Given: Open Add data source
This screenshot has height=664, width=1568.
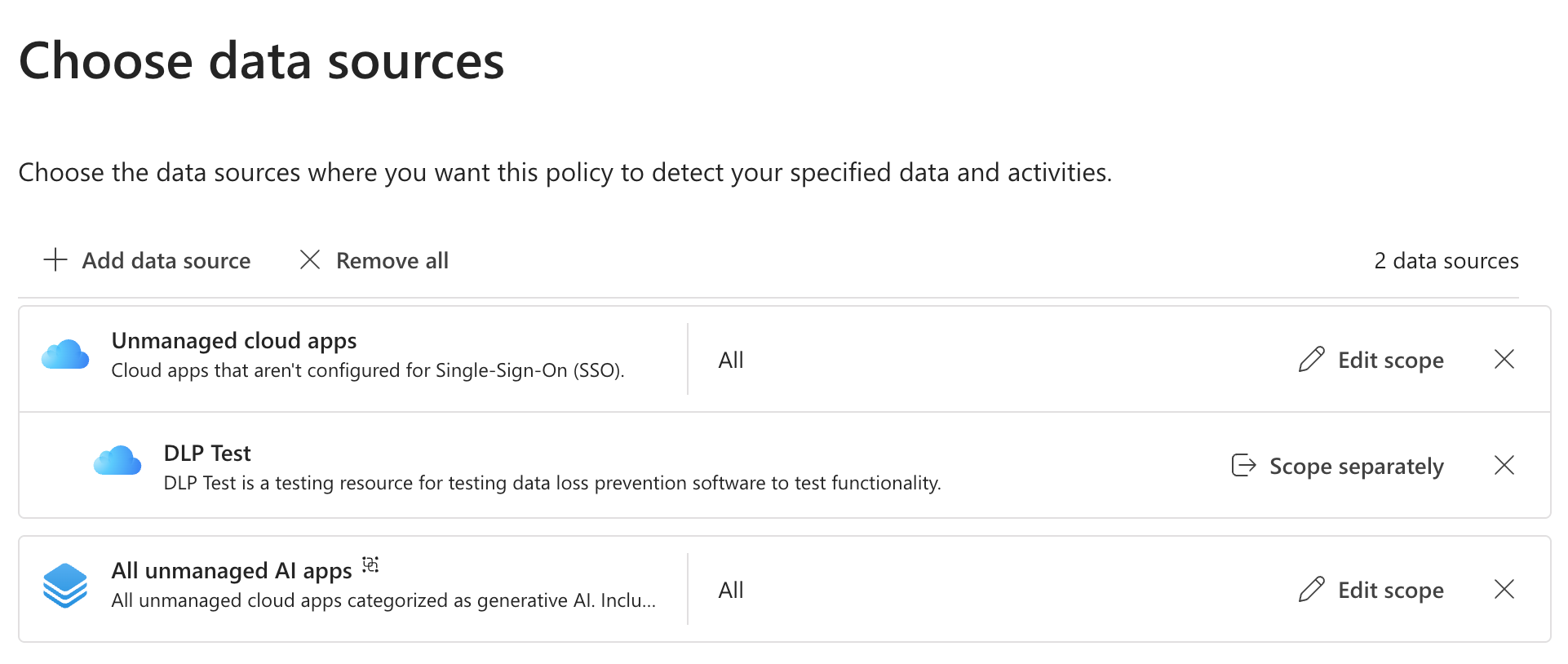Looking at the screenshot, I should pos(166,259).
